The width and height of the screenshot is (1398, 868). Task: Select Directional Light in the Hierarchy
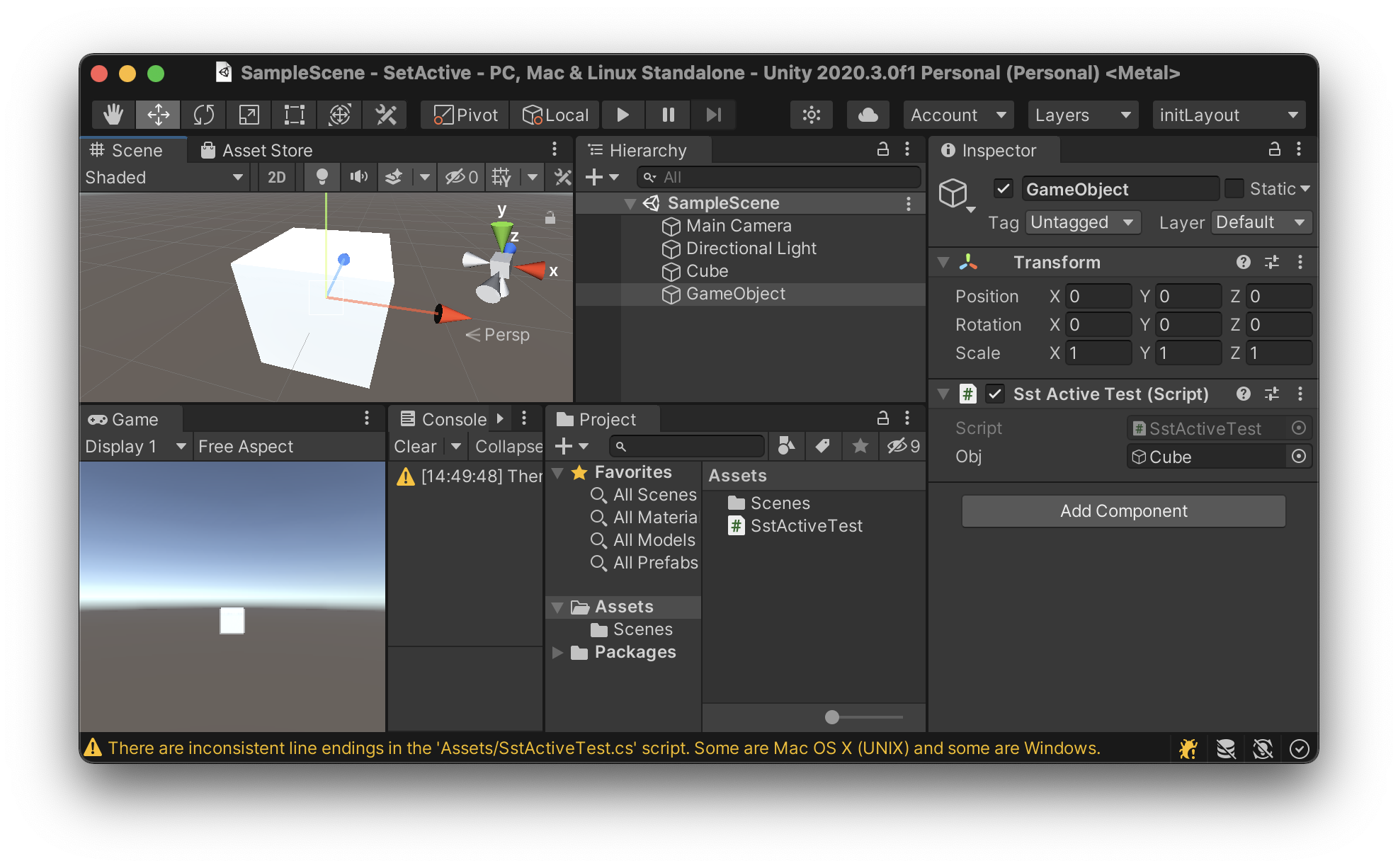coord(750,249)
